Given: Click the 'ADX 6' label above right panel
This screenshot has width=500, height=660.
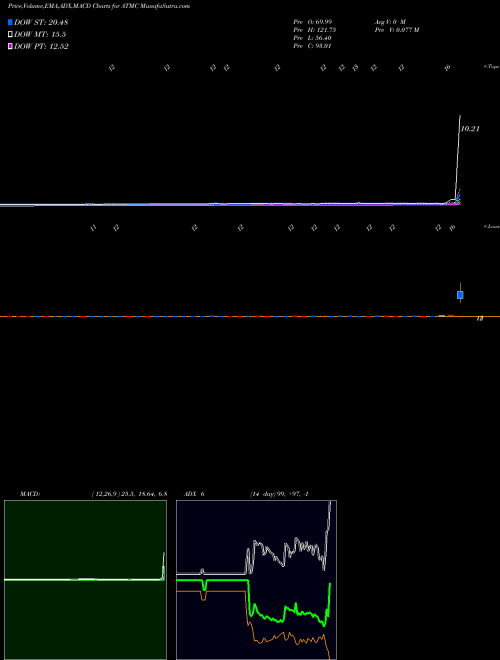Looking at the screenshot, I should click(194, 494).
